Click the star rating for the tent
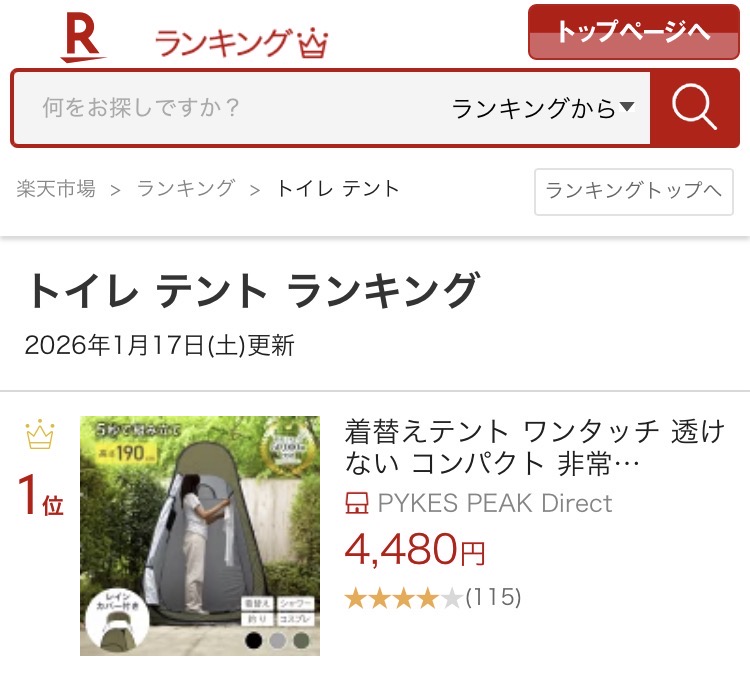 403,598
